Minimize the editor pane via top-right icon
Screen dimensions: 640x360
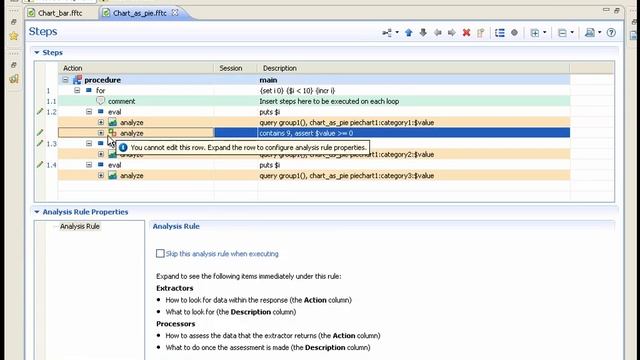pyautogui.click(x=606, y=10)
